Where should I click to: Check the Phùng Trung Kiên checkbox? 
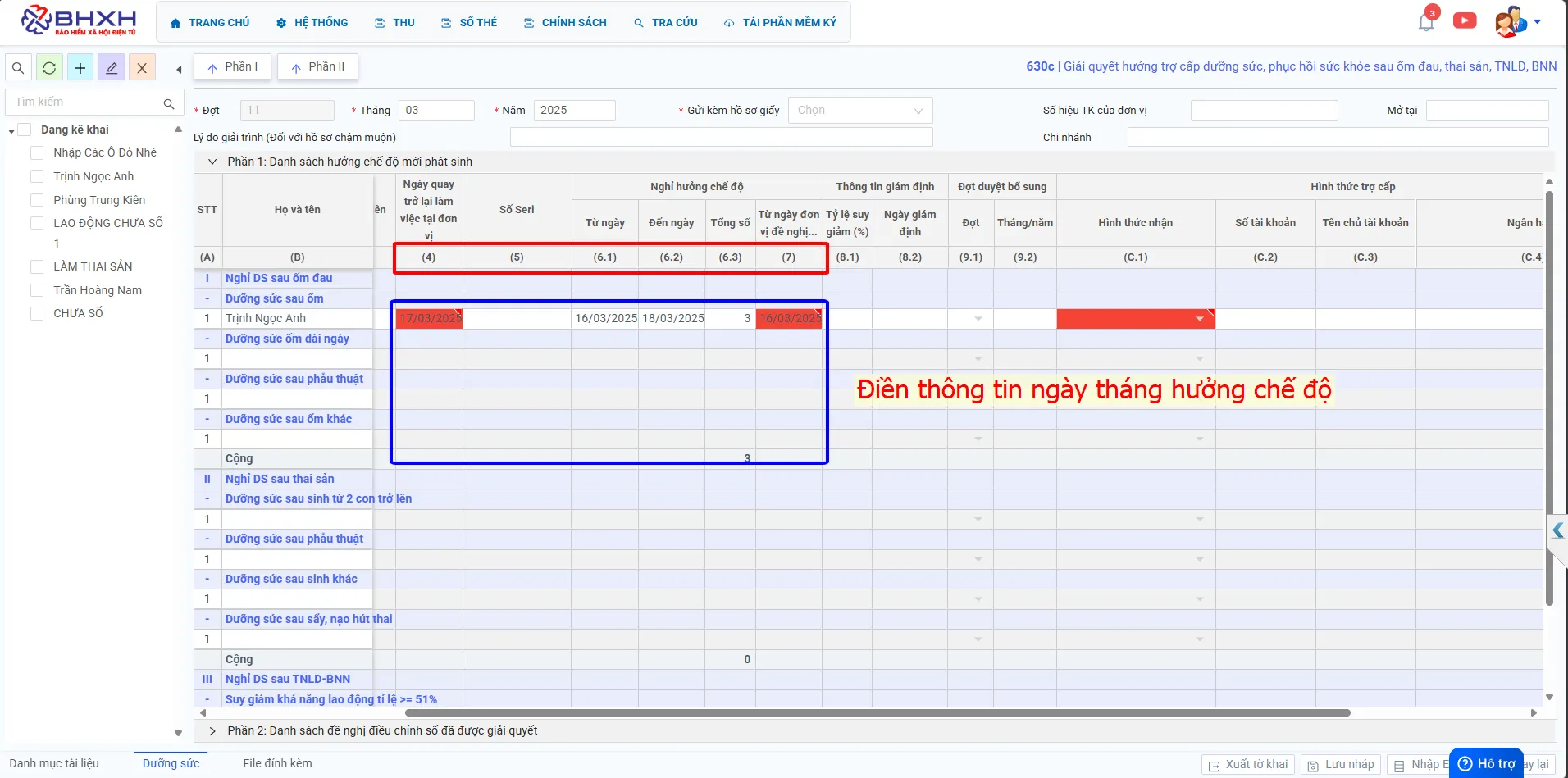pos(37,200)
